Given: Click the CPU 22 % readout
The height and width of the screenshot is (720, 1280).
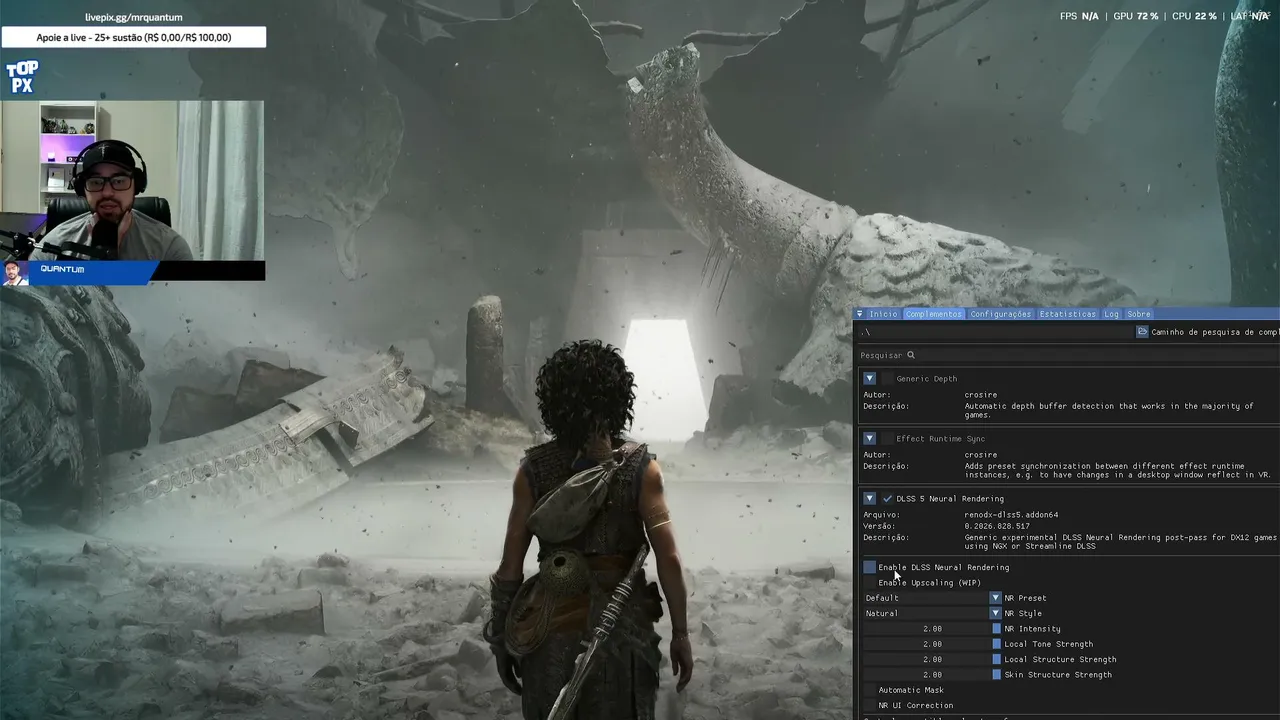Looking at the screenshot, I should coord(1194,16).
